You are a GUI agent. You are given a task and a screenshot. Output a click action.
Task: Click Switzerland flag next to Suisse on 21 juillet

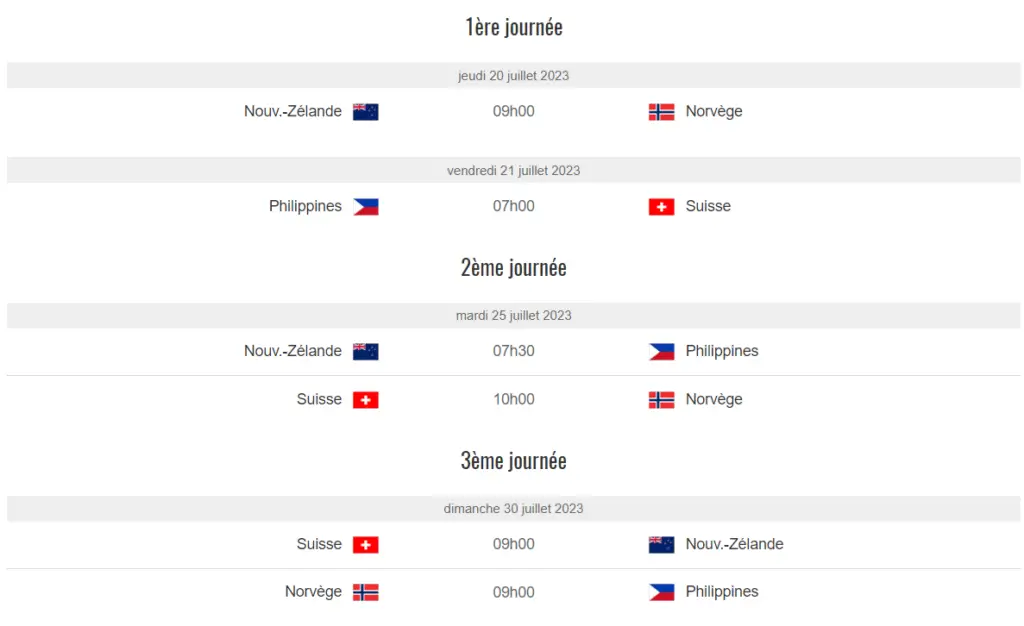(661, 207)
